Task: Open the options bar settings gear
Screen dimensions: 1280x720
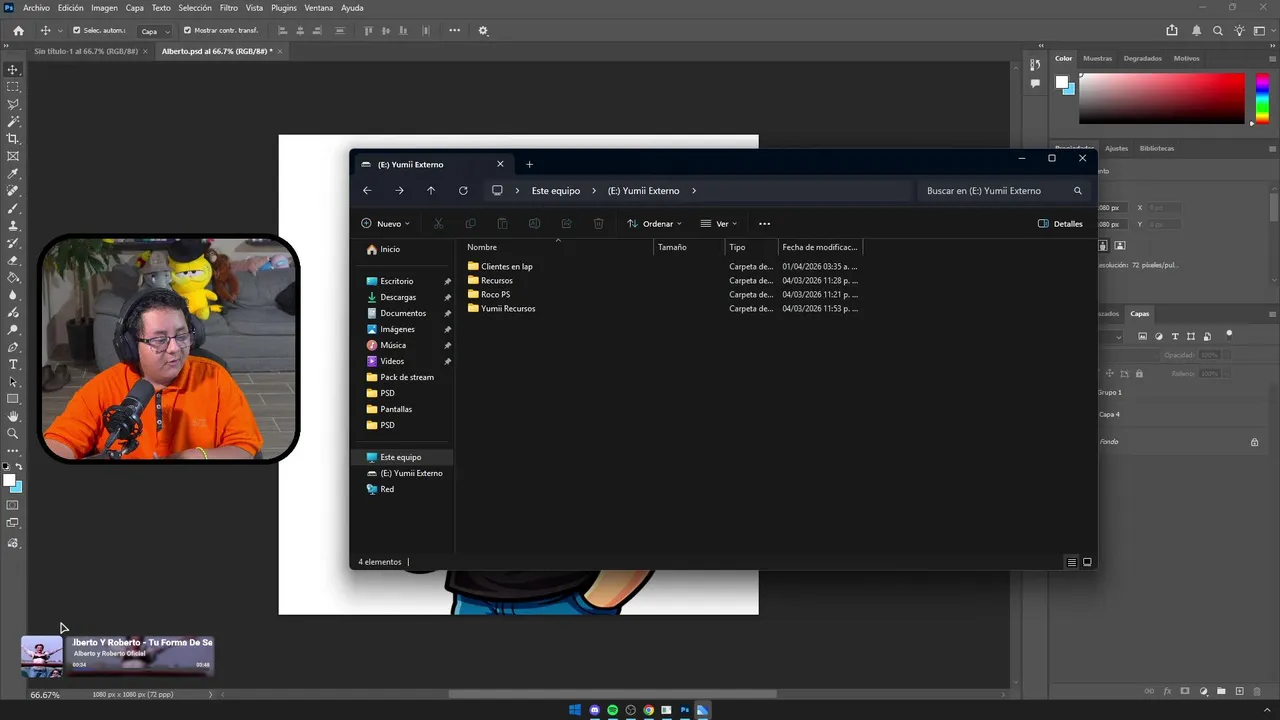Action: pyautogui.click(x=483, y=30)
